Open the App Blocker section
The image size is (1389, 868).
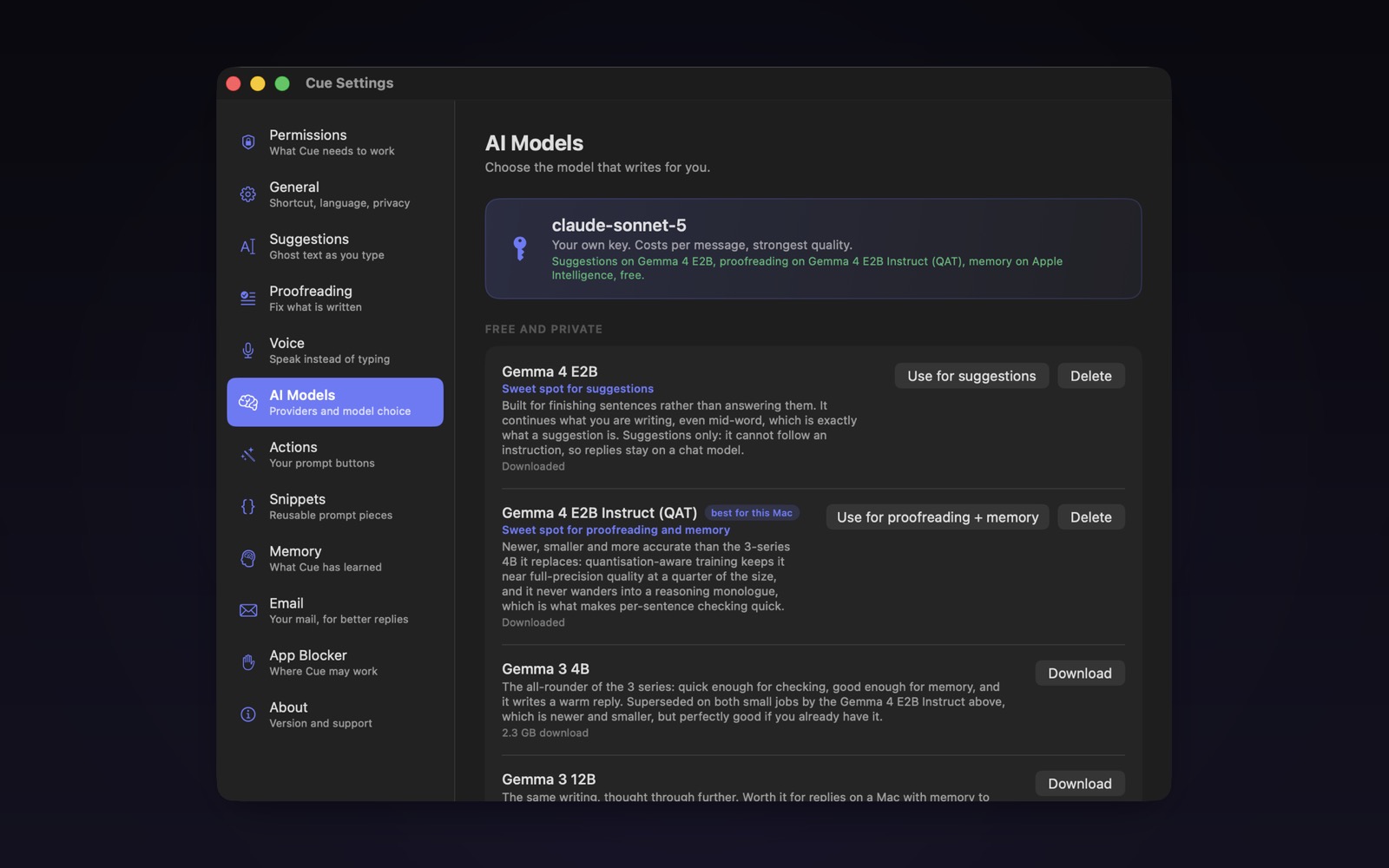(x=335, y=663)
